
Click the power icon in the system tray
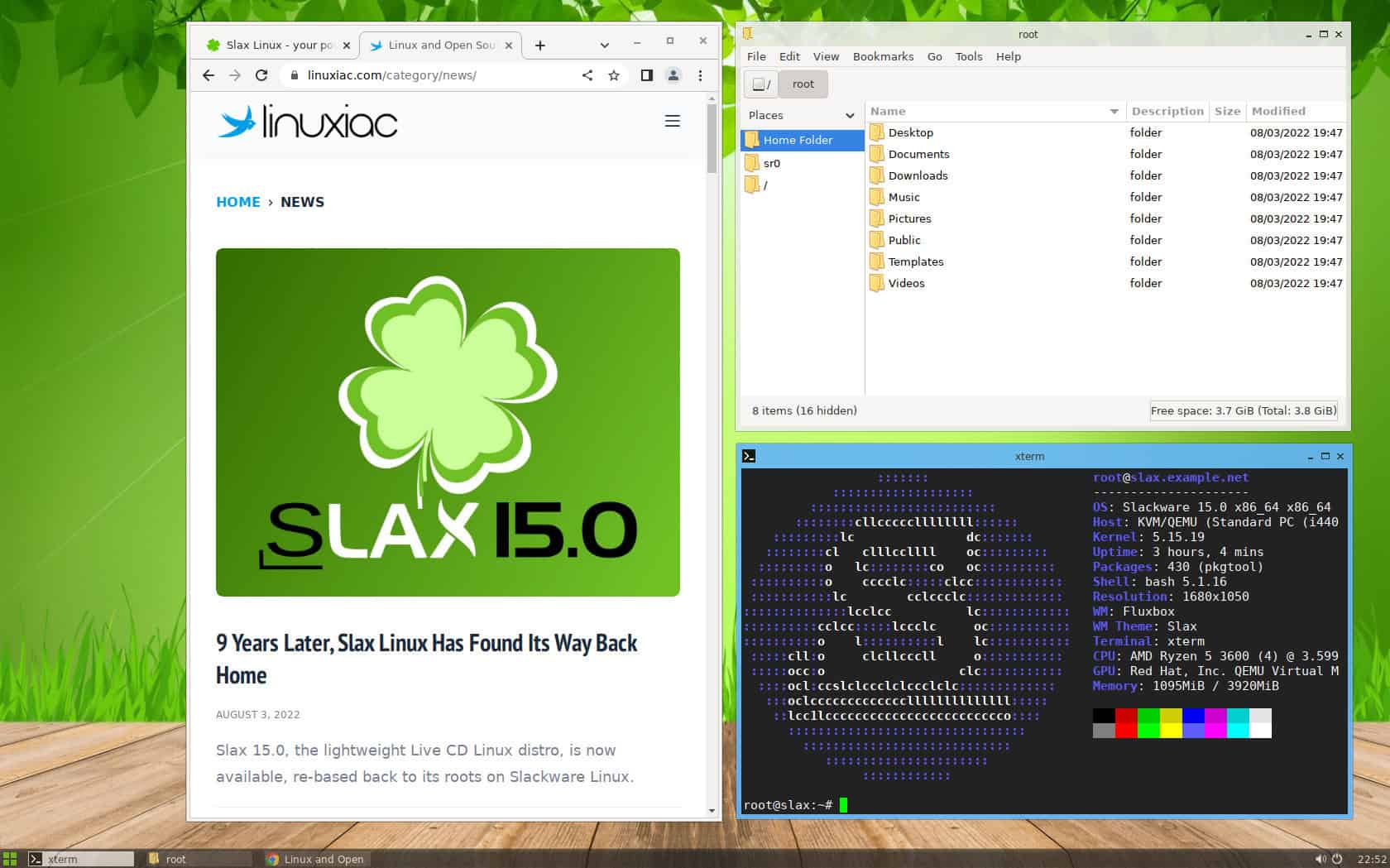pyautogui.click(x=1335, y=859)
